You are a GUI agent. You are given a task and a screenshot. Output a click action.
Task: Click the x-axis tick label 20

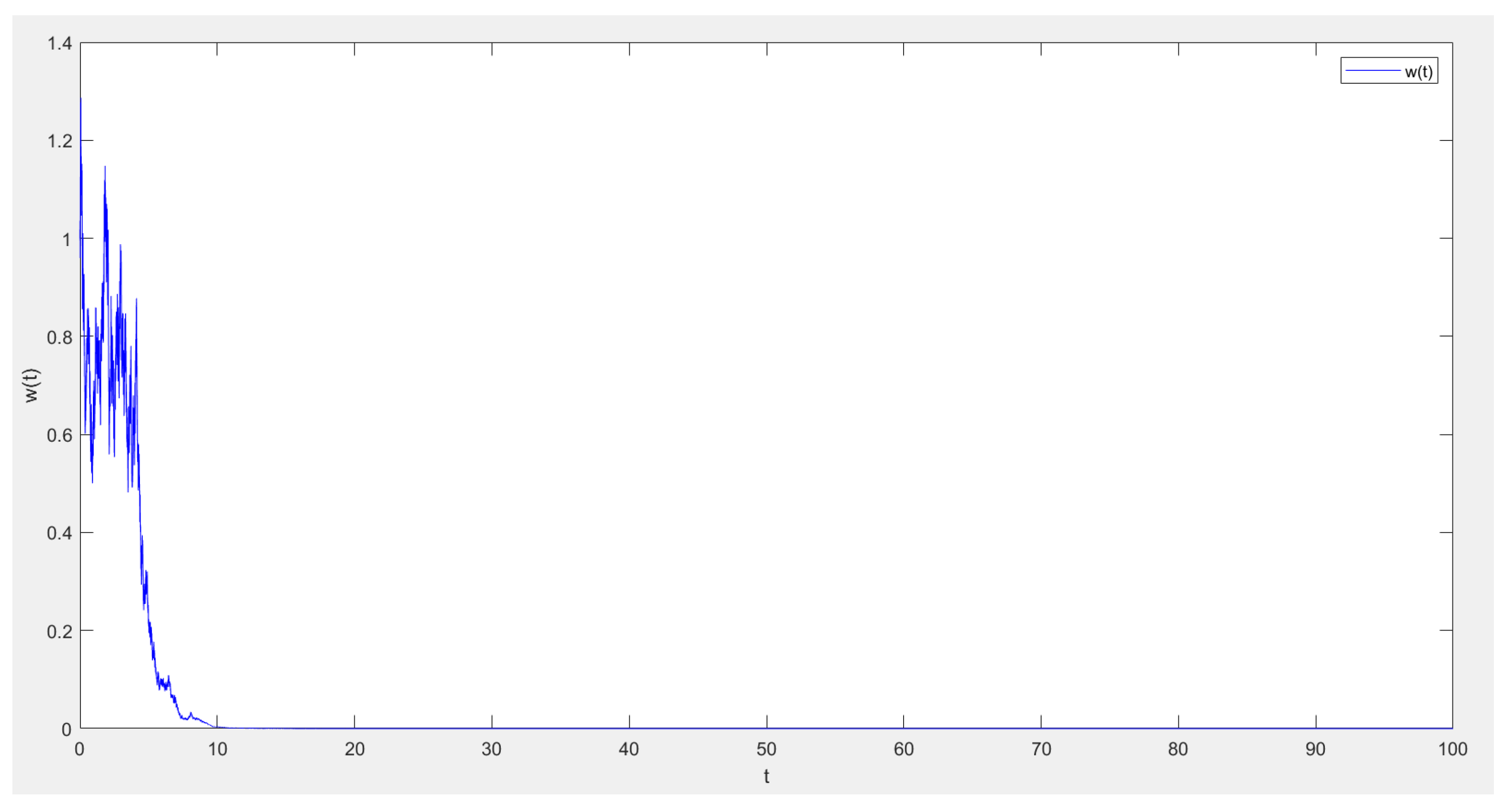[355, 749]
